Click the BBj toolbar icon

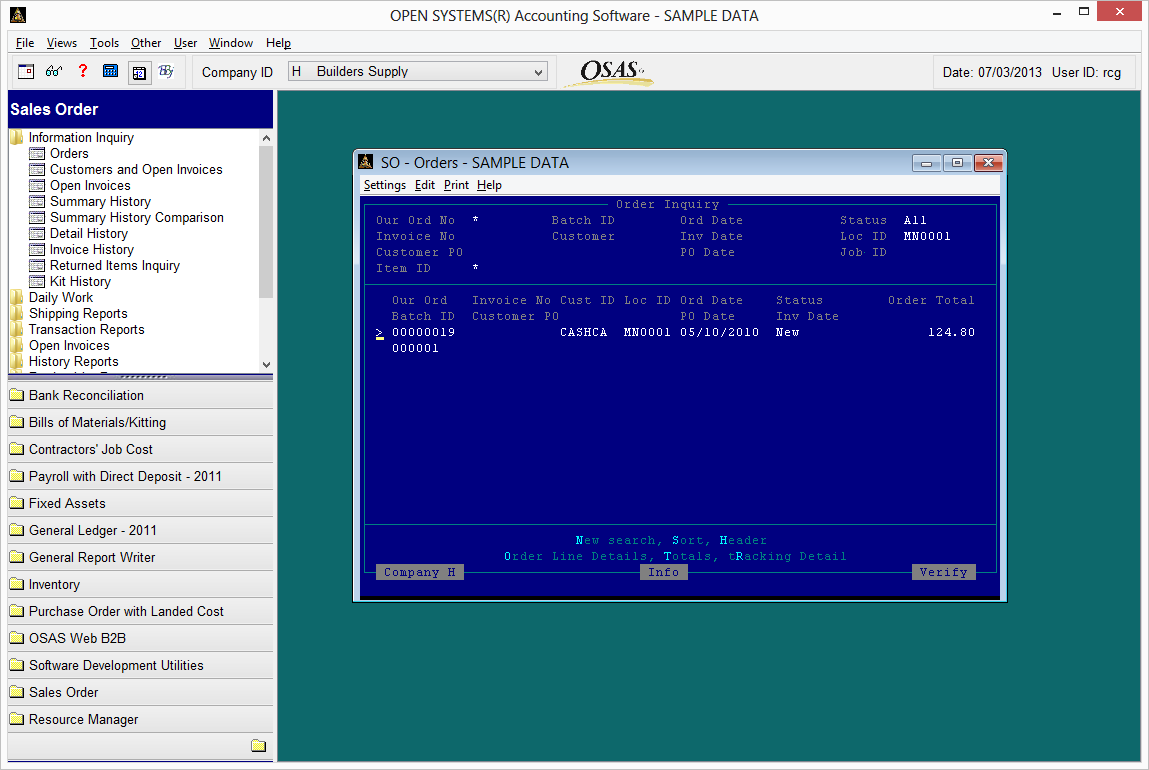click(x=166, y=71)
